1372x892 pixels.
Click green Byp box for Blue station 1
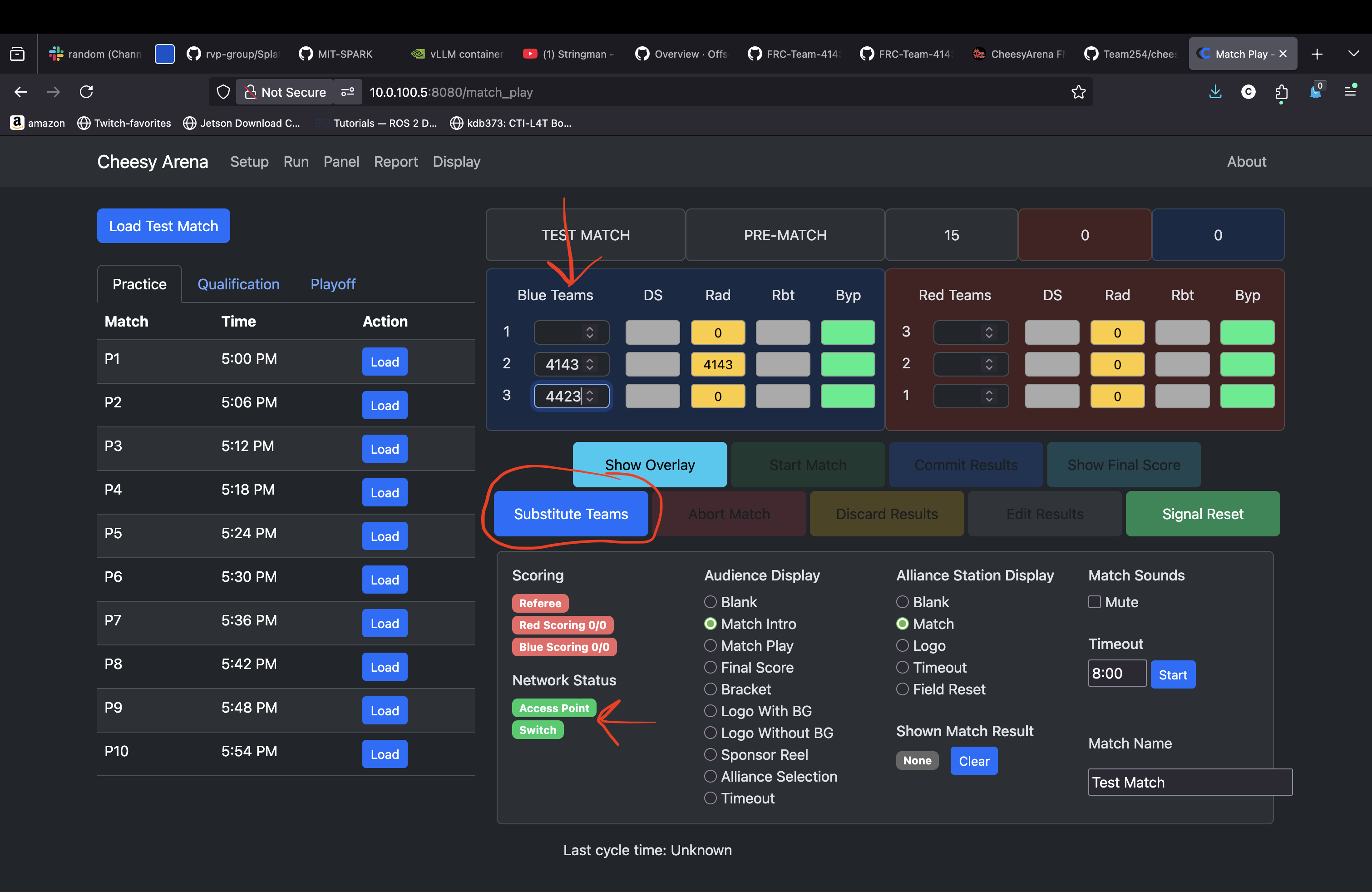click(x=848, y=333)
